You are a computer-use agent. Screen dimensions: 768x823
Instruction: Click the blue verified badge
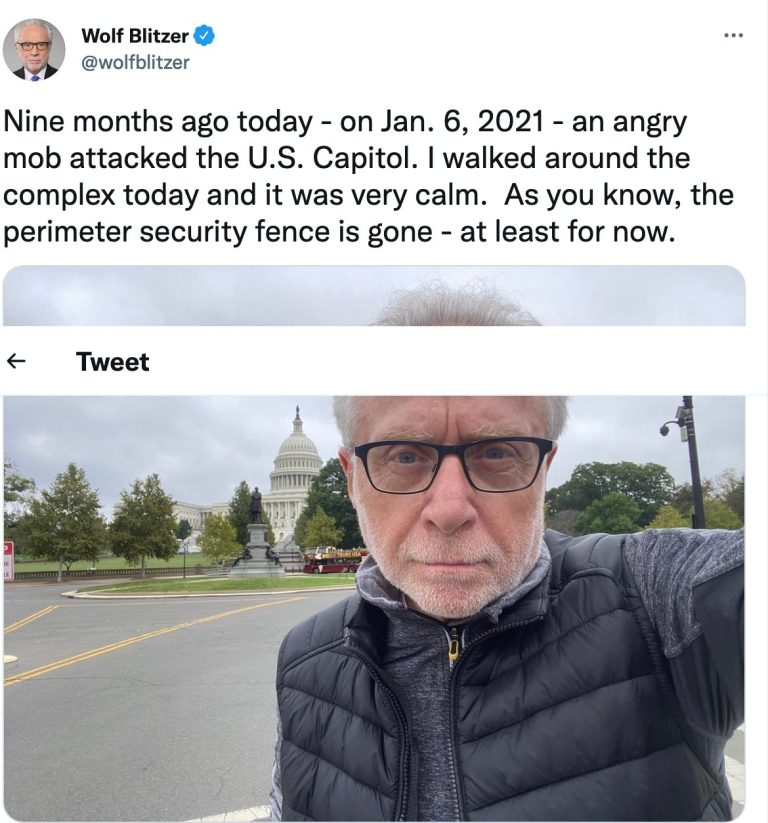point(204,36)
